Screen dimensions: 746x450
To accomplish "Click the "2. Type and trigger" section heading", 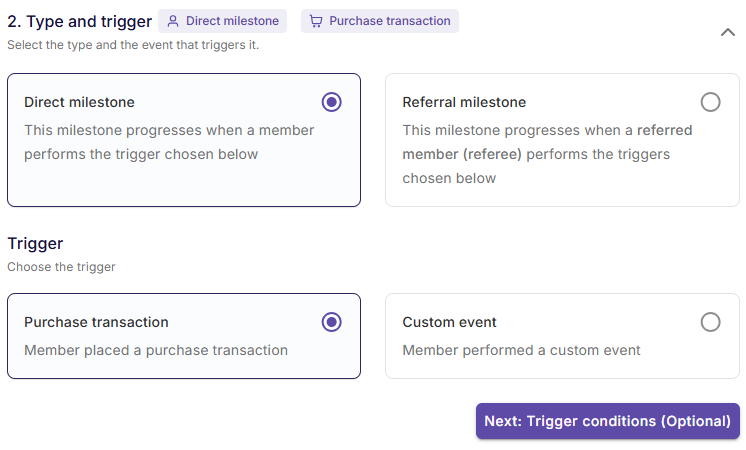I will tap(80, 21).
